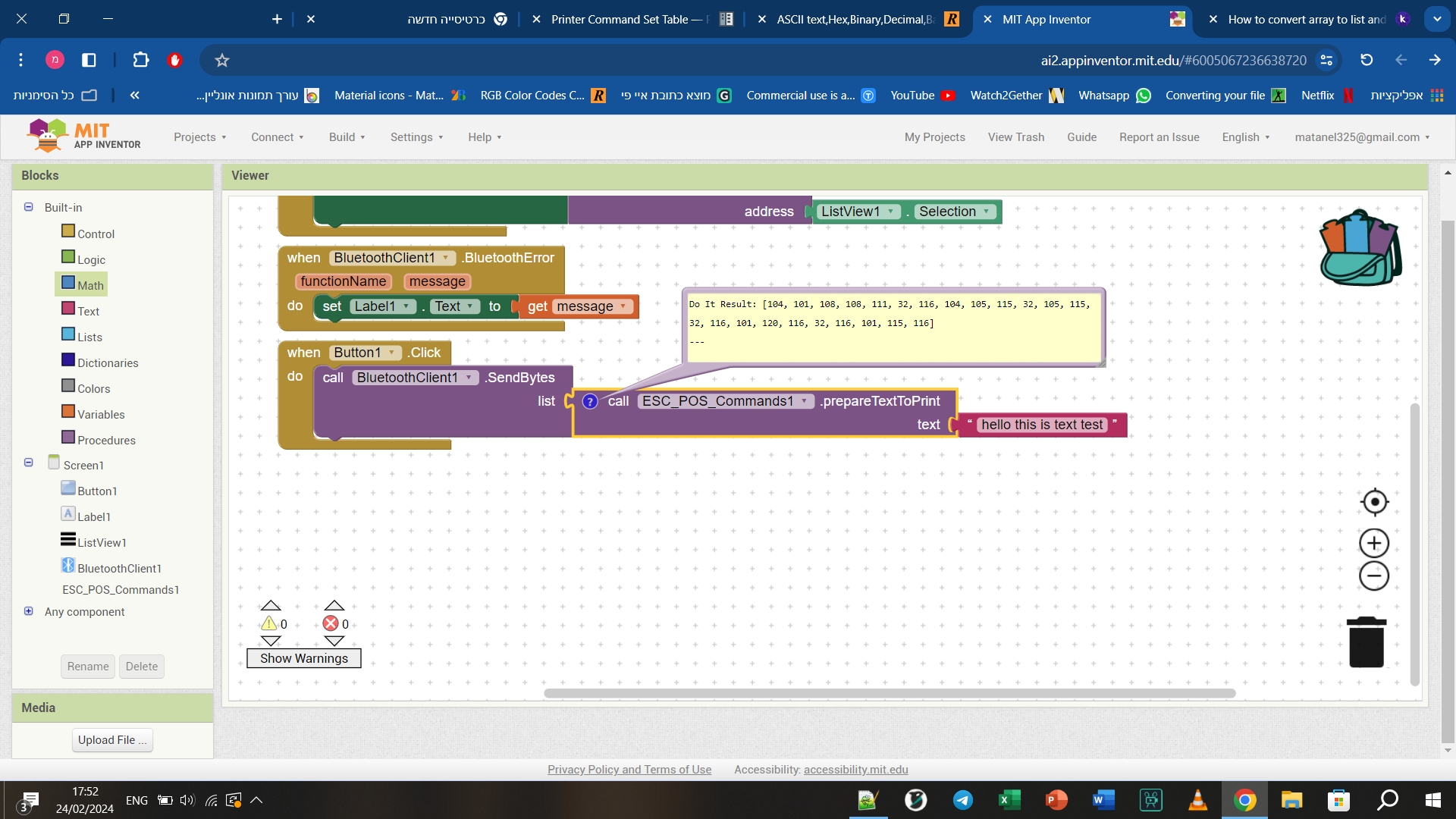The height and width of the screenshot is (819, 1456).
Task: Click the Show Warnings button
Action: 303,658
